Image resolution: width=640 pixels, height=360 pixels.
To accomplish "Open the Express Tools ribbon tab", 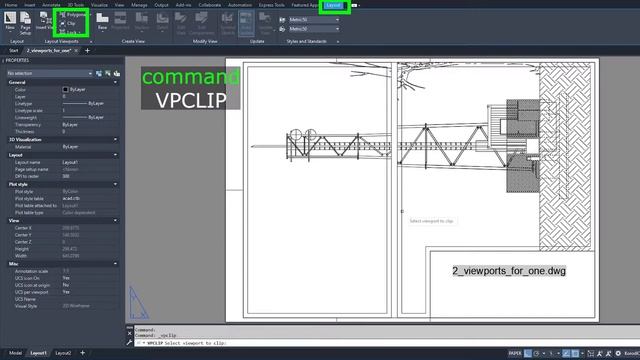I will click(x=271, y=5).
